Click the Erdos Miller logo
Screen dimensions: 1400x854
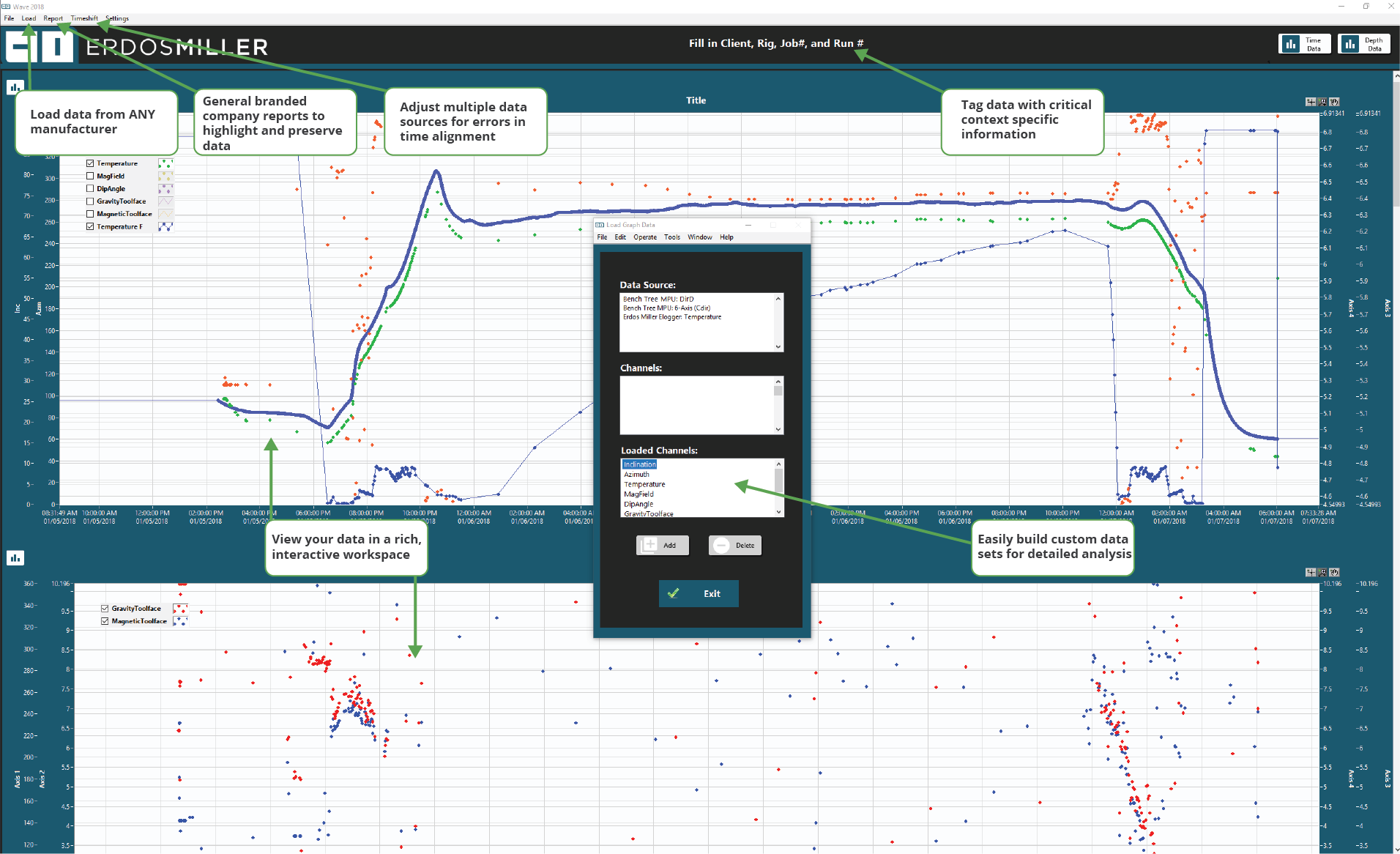pos(137,47)
